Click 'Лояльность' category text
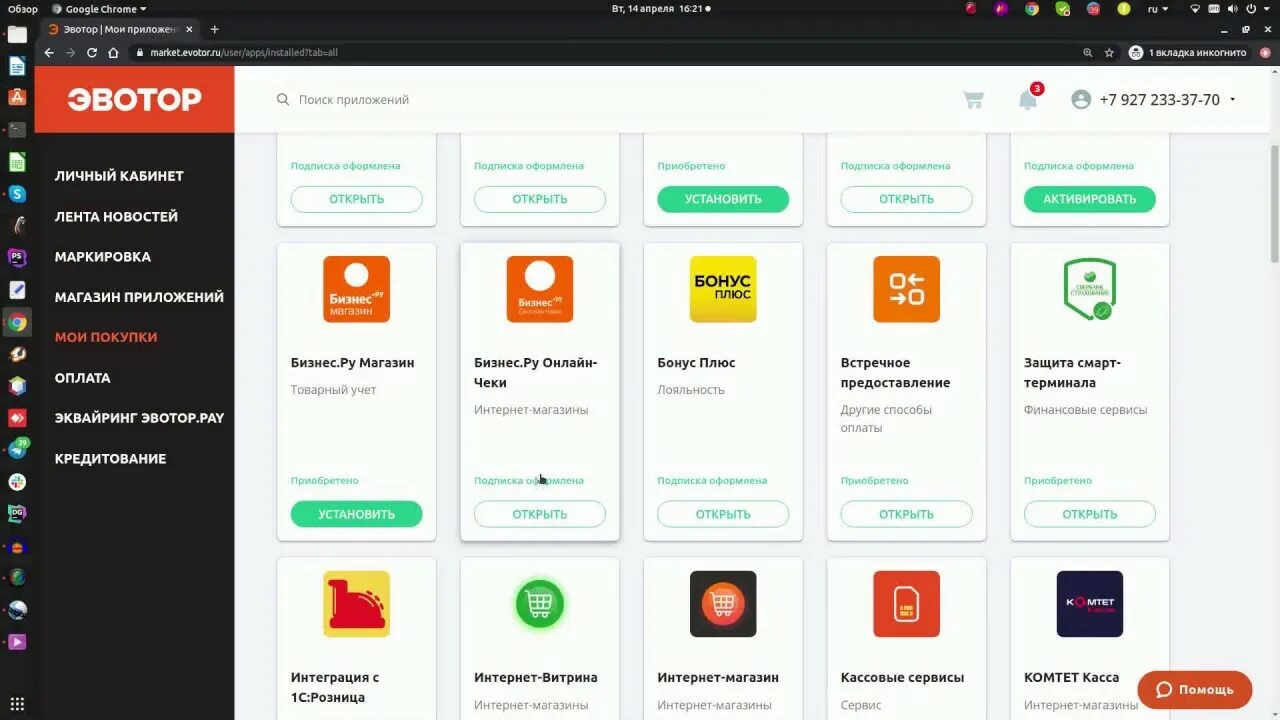Screen dimensions: 1280x720 click(x=691, y=390)
